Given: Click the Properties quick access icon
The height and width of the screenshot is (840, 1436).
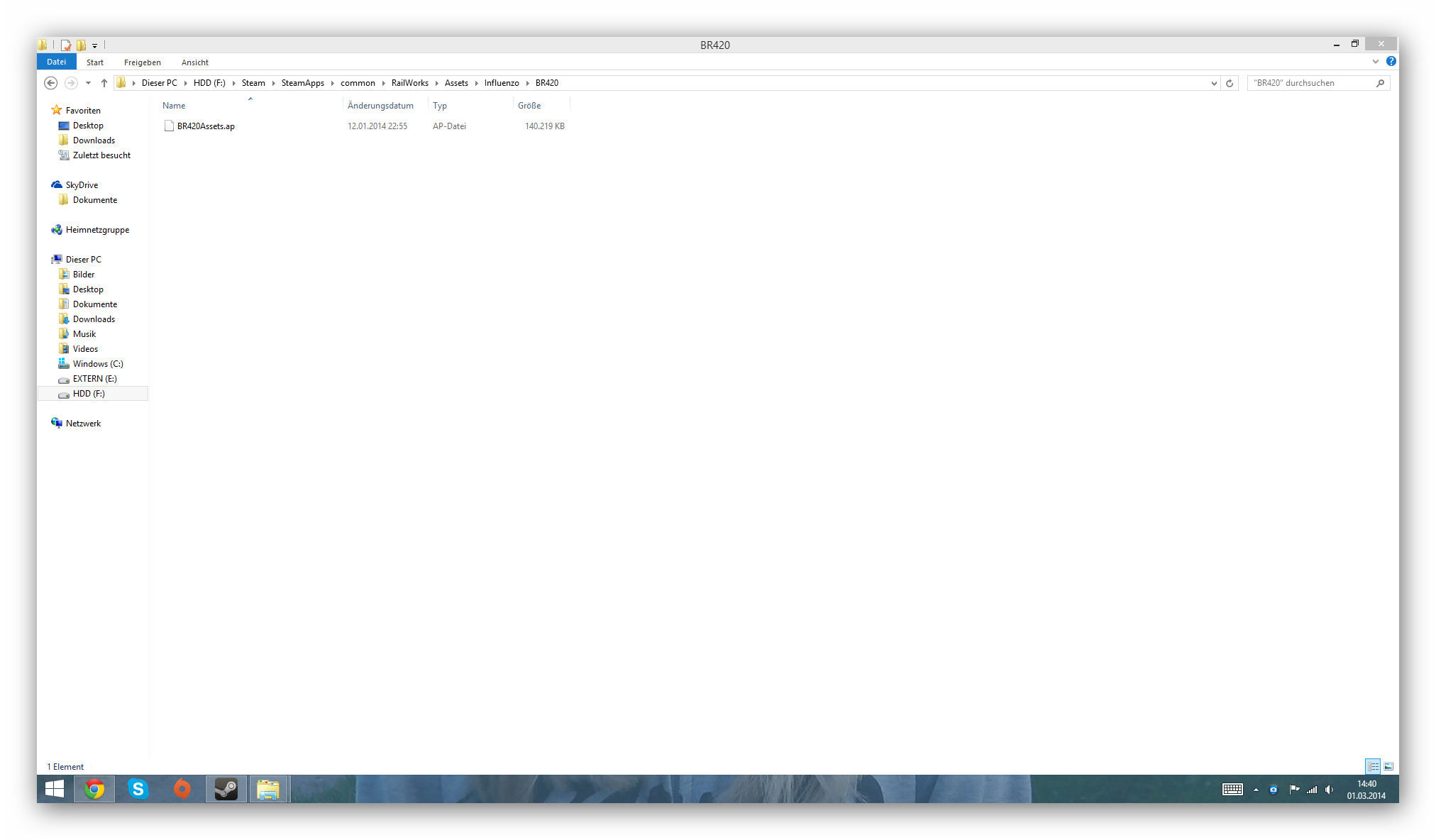Looking at the screenshot, I should (66, 45).
